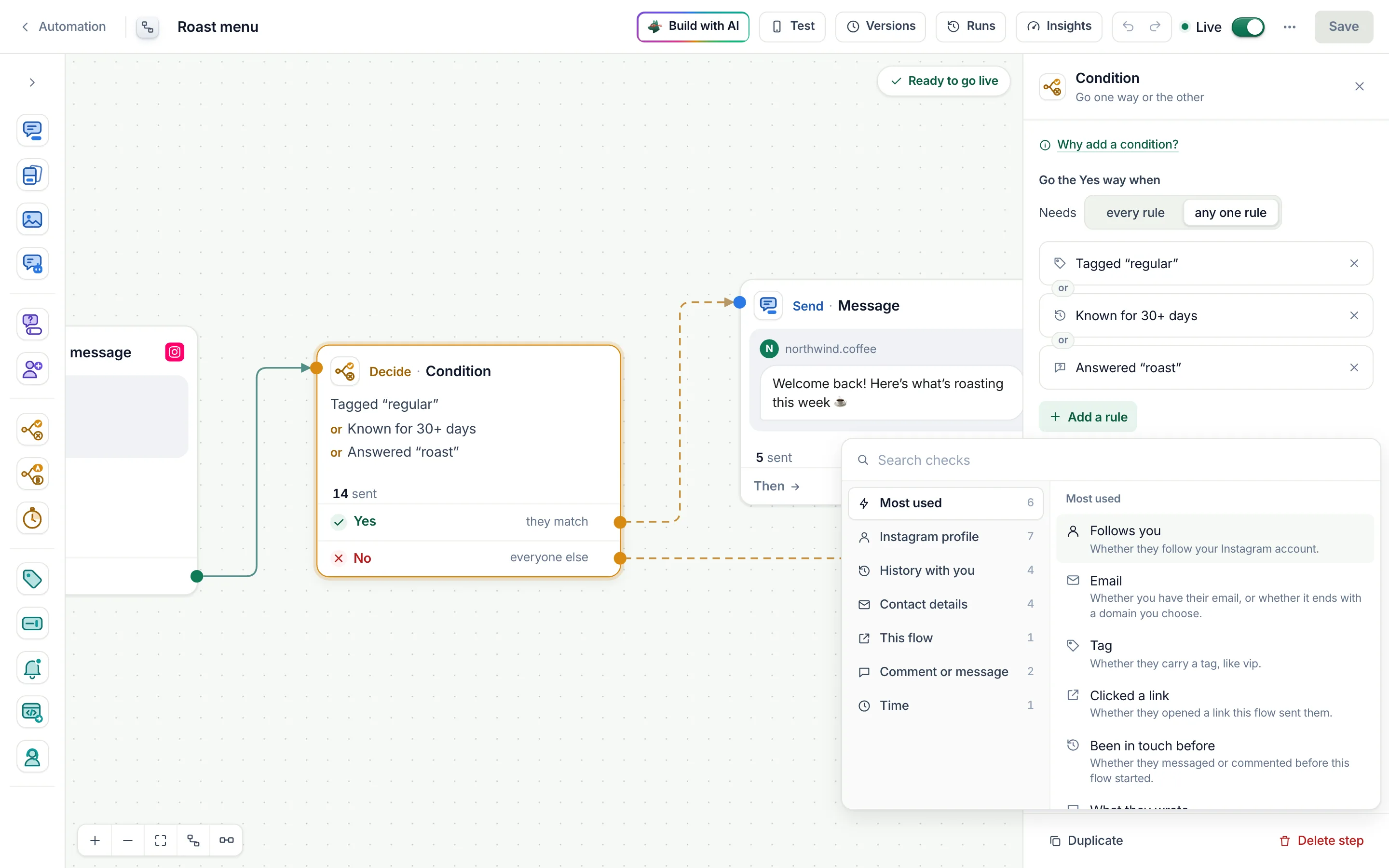Select the input field sidebar icon
Image resolution: width=1389 pixels, height=868 pixels.
(x=32, y=624)
